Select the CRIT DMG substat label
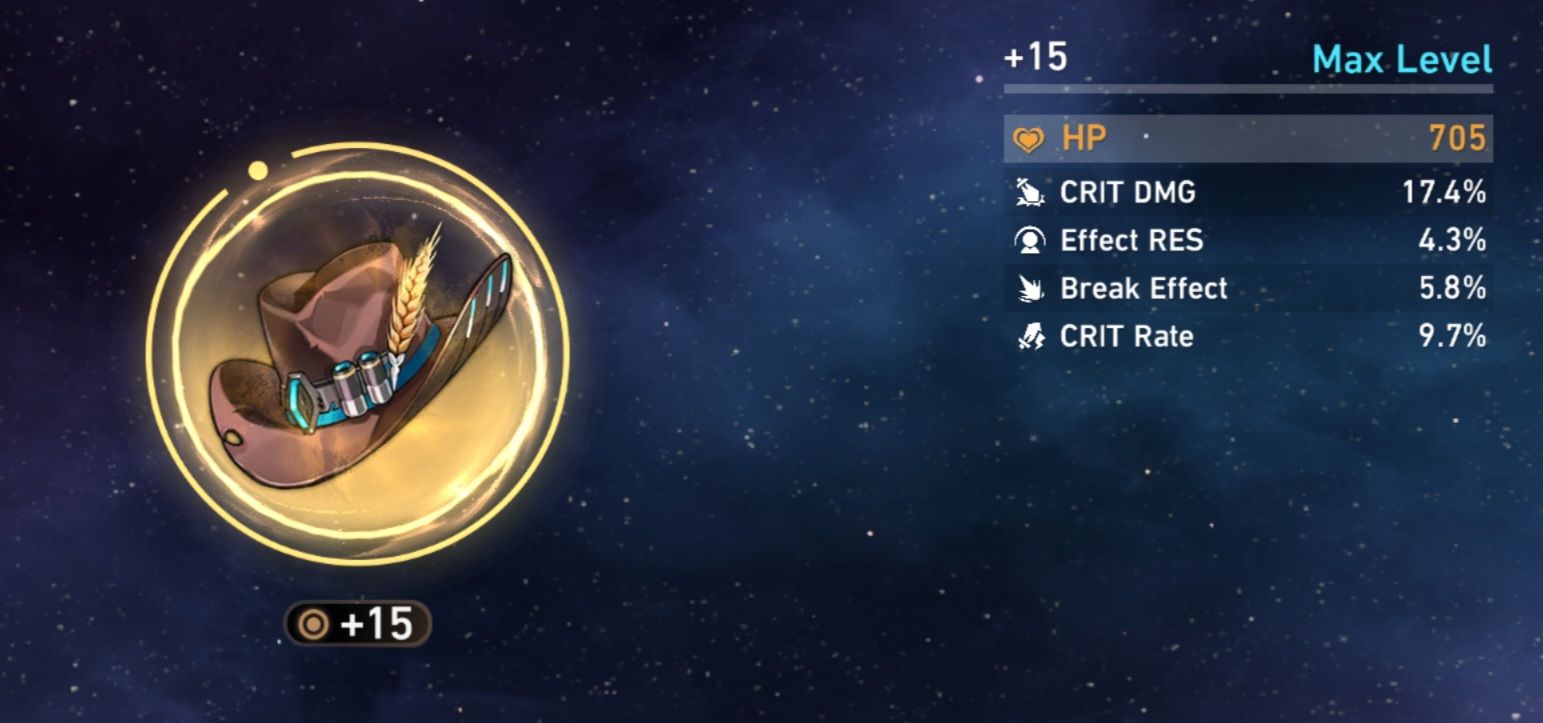The width and height of the screenshot is (1543, 723). click(1127, 193)
